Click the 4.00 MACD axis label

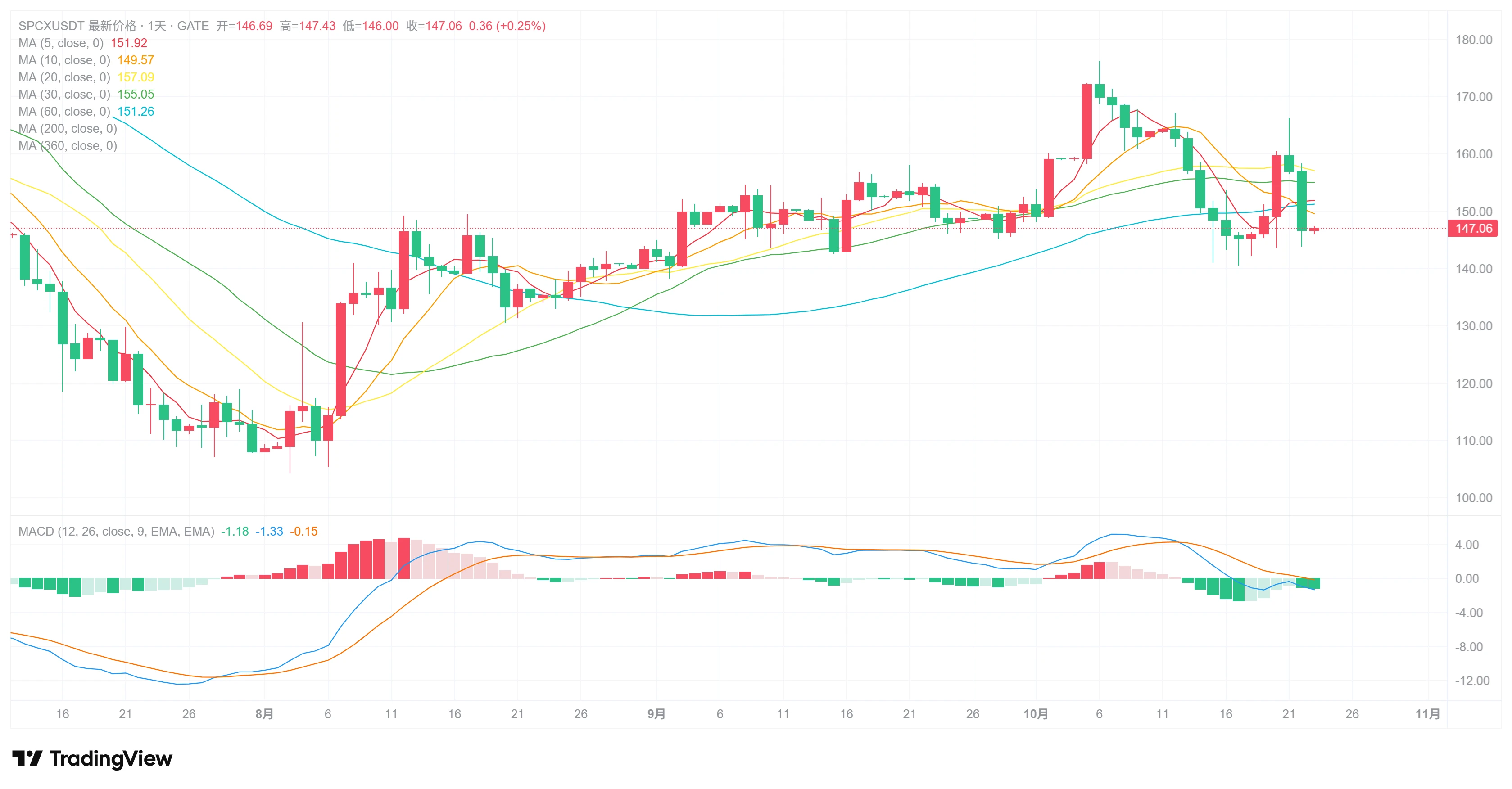pyautogui.click(x=1467, y=545)
